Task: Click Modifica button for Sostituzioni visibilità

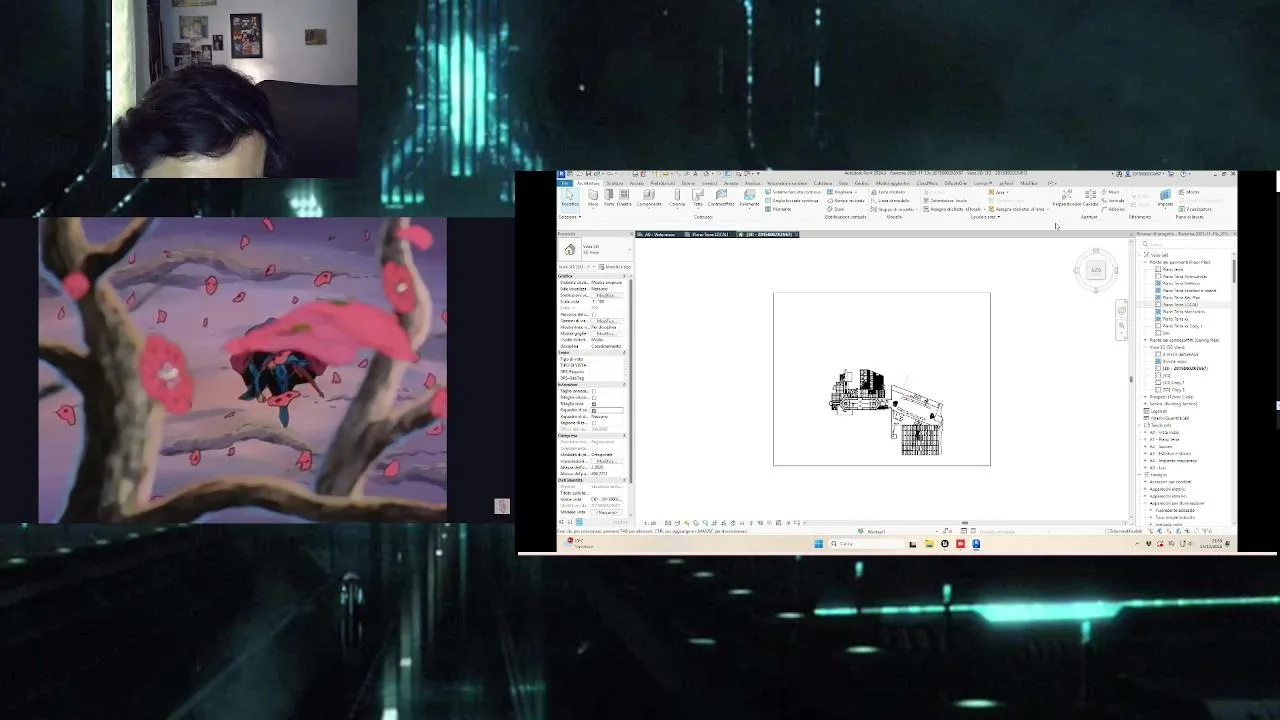Action: click(x=606, y=295)
